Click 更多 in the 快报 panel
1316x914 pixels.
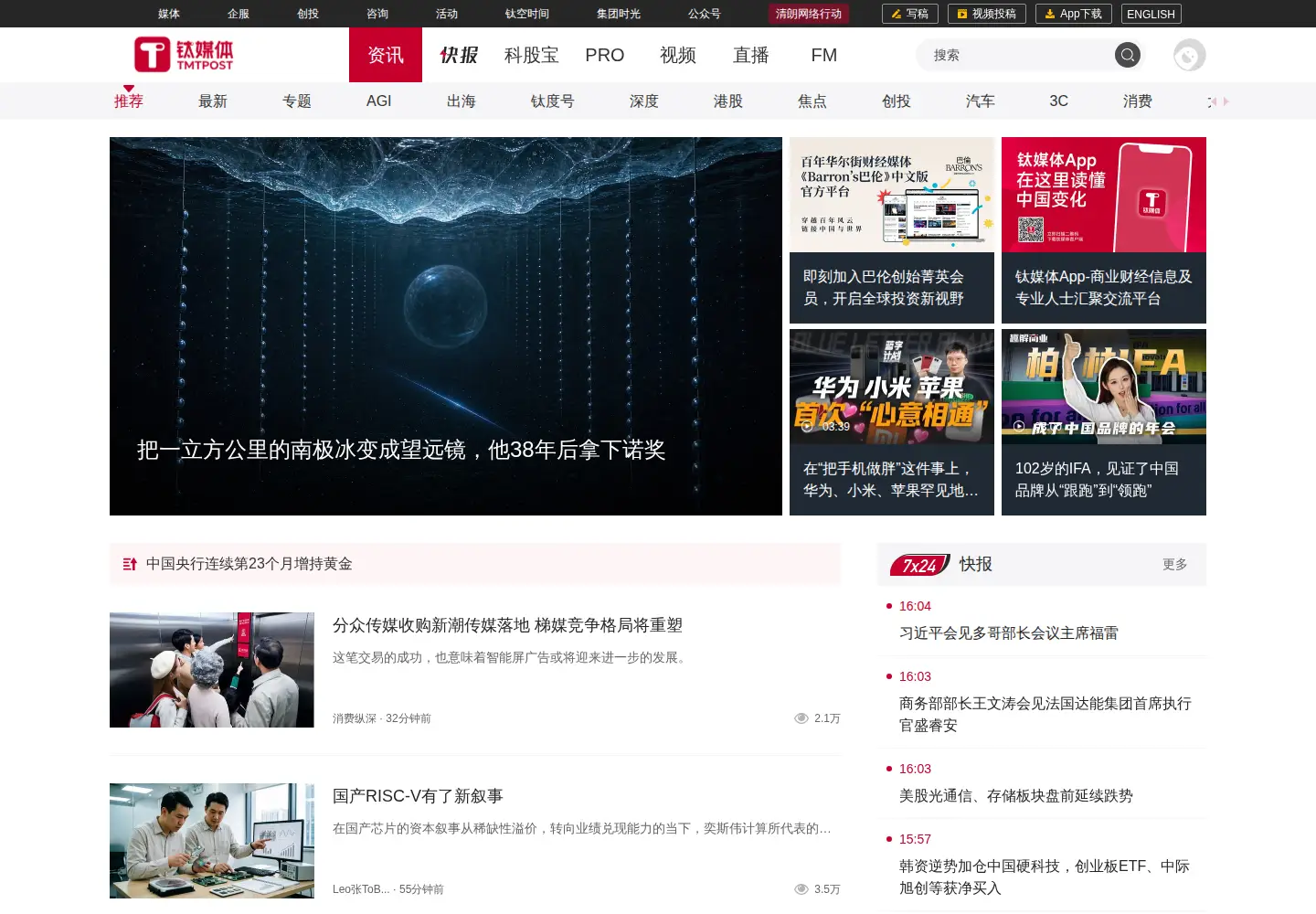pyautogui.click(x=1175, y=564)
